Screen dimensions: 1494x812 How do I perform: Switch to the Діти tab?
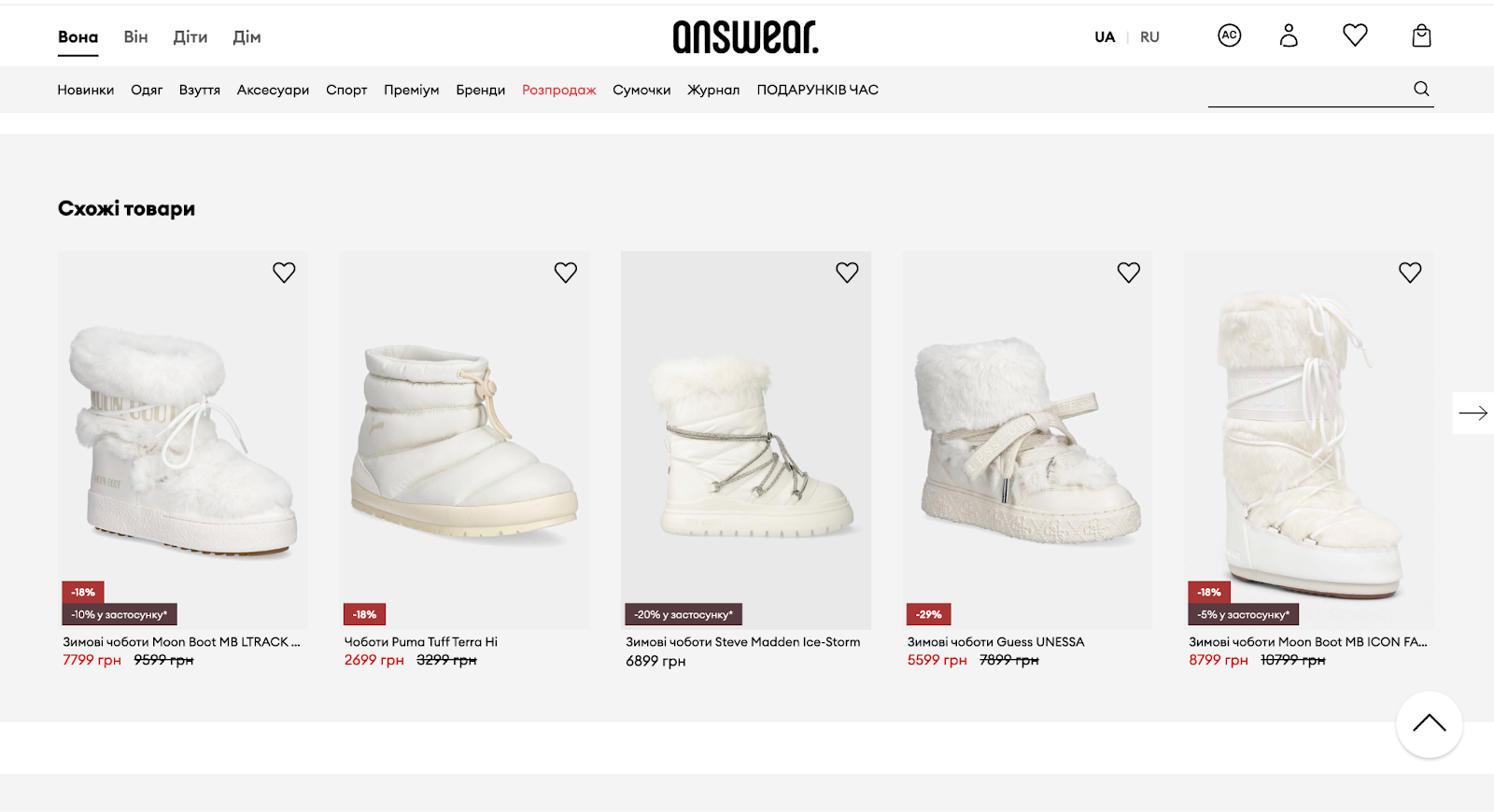click(x=190, y=36)
